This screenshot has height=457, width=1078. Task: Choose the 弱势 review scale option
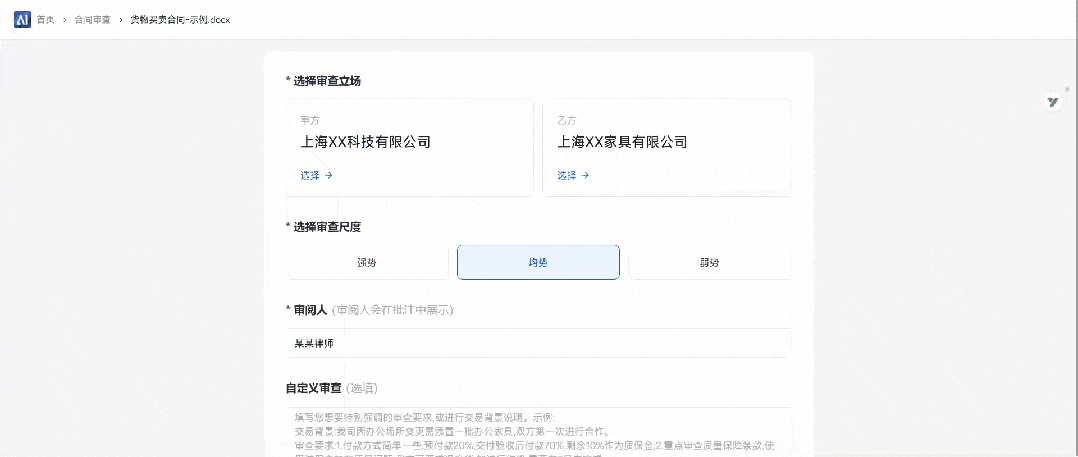click(709, 263)
